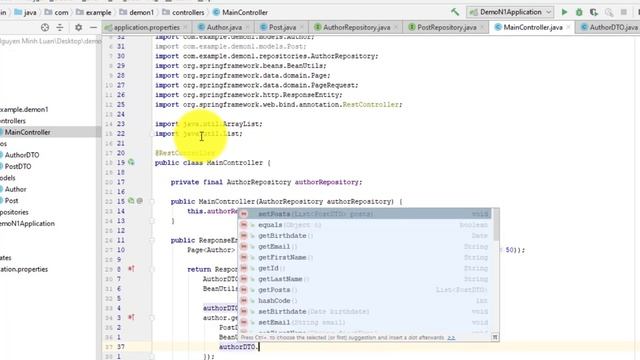Open Post model in project tree

[x=11, y=201]
